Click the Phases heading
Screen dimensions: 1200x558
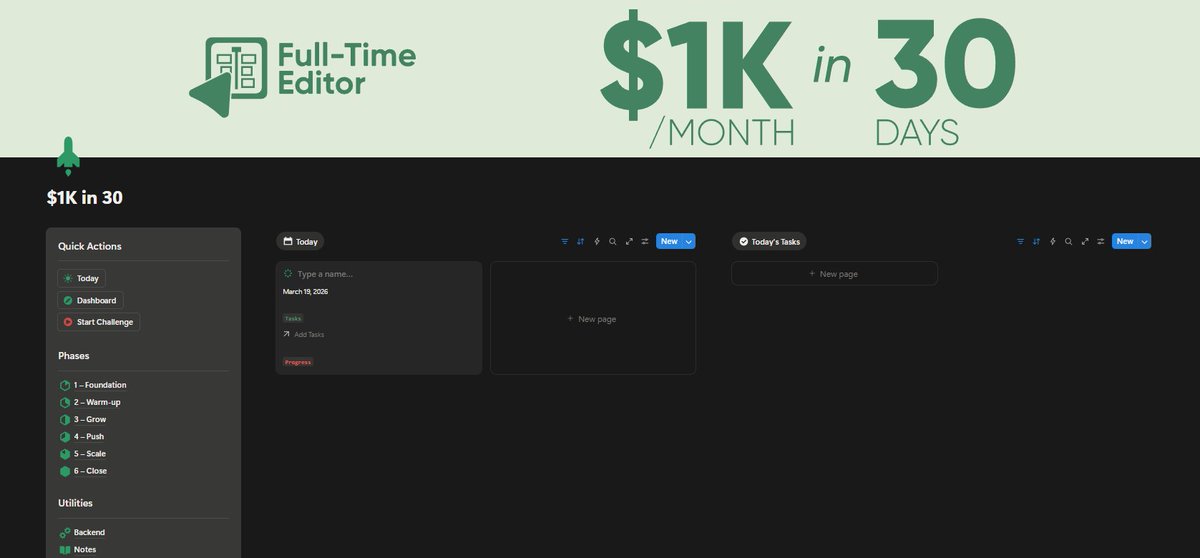click(x=75, y=355)
